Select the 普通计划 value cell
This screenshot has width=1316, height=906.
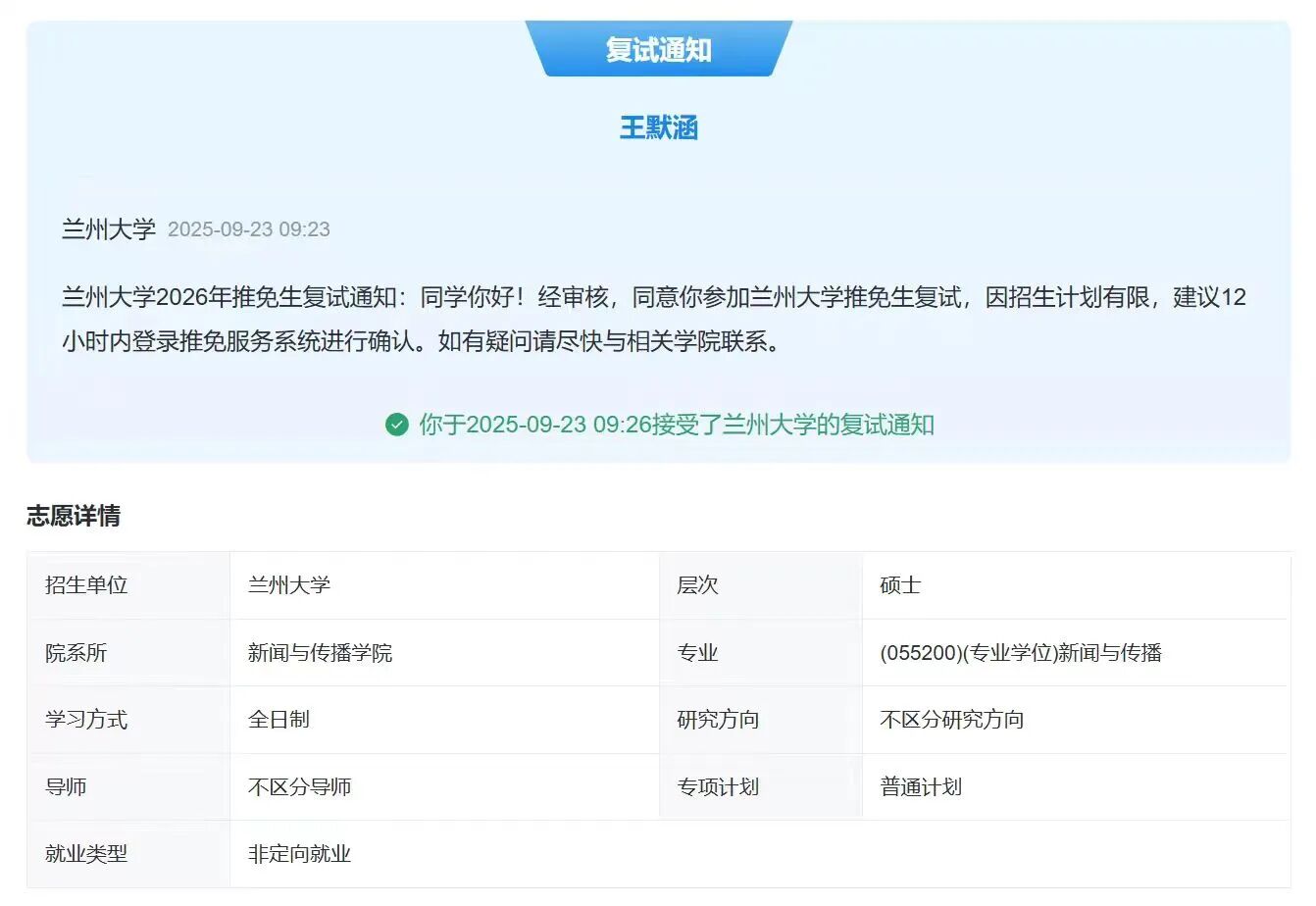point(921,787)
